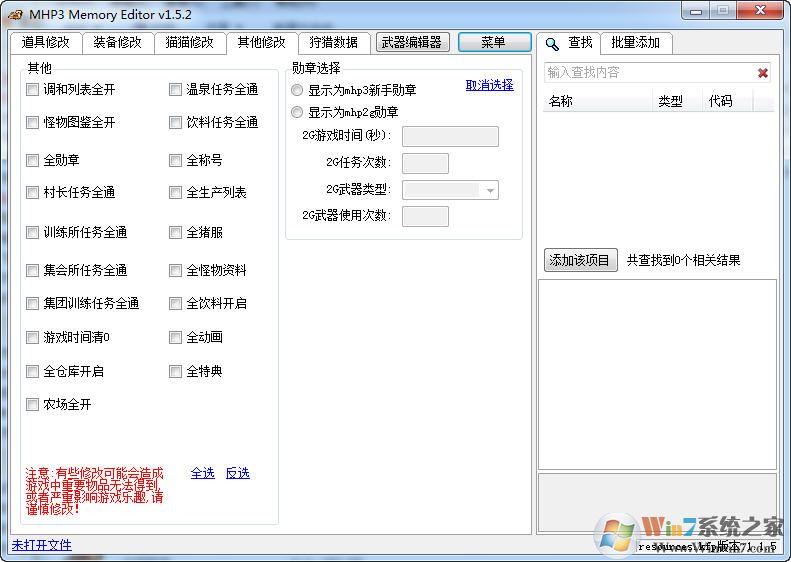
Task: Click the 添加该项目 button
Action: 580,260
